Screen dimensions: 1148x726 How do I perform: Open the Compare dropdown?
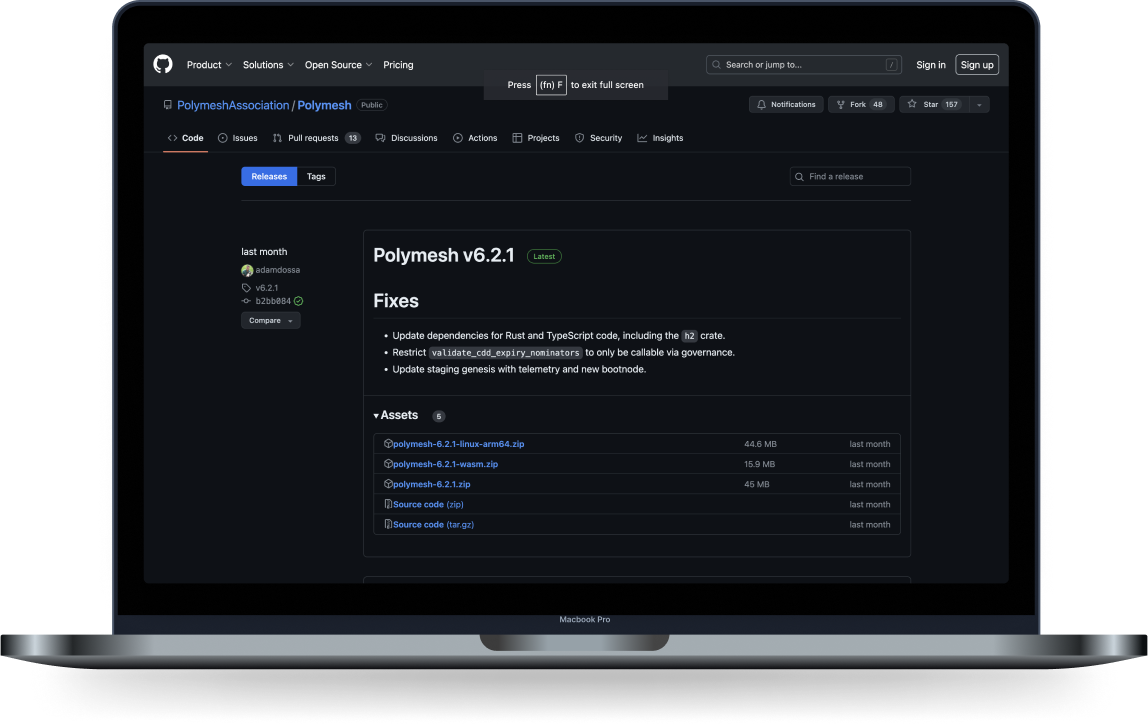click(271, 321)
